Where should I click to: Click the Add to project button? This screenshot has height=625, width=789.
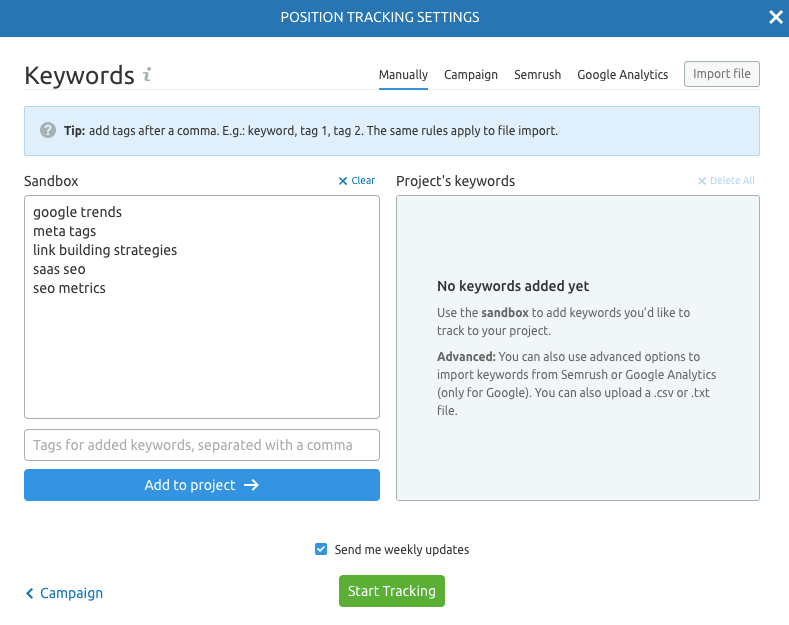(202, 485)
